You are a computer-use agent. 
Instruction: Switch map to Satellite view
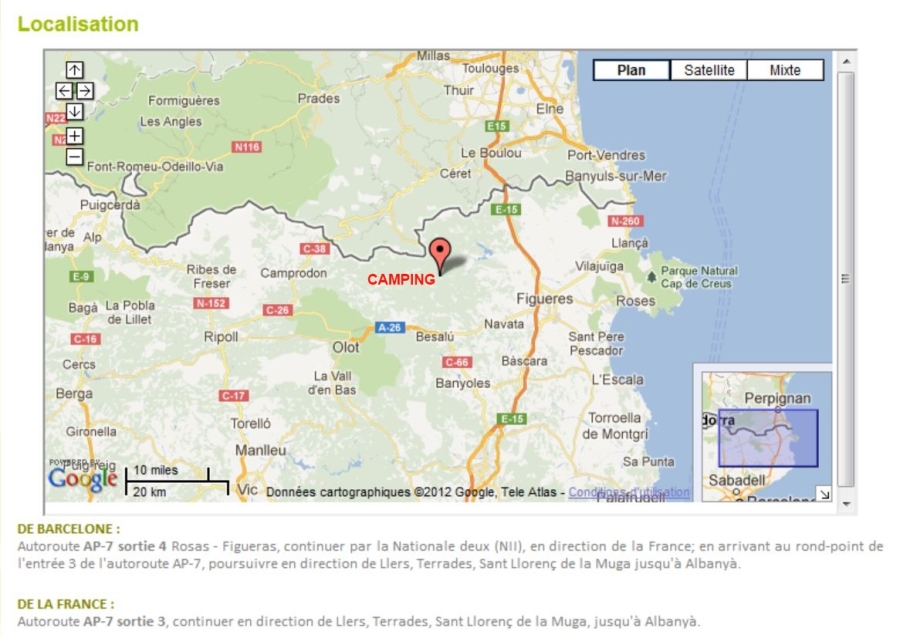709,70
